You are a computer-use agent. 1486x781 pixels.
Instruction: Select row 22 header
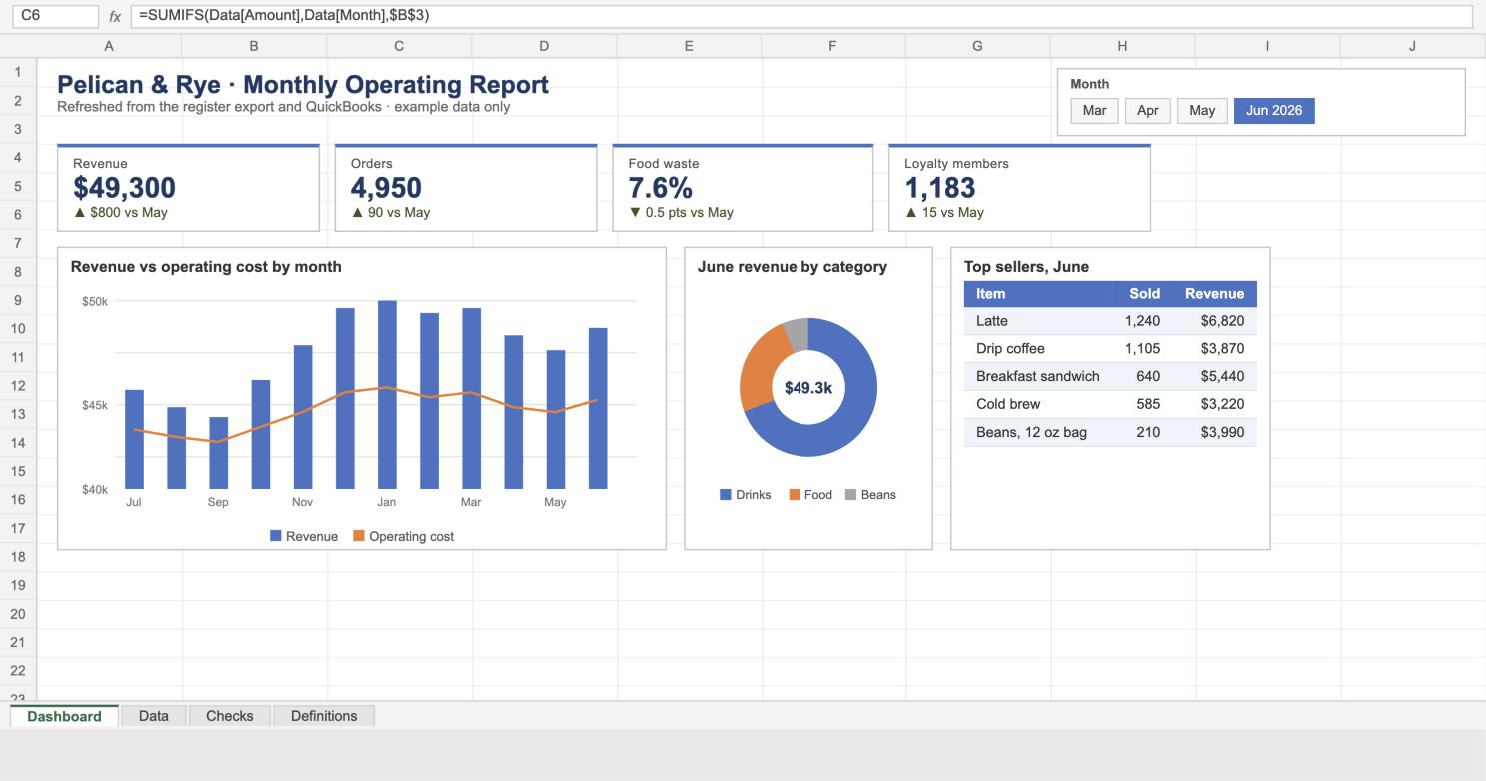coord(18,671)
